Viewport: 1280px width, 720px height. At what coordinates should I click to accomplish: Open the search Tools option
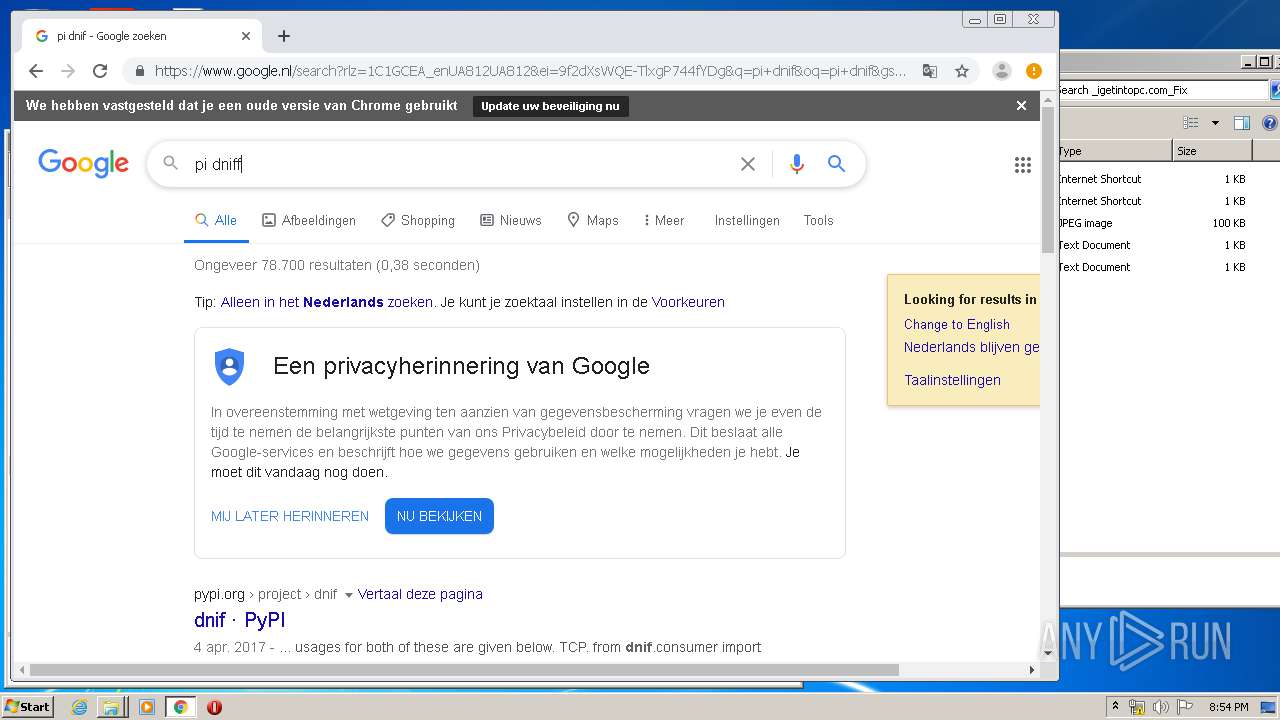point(818,220)
